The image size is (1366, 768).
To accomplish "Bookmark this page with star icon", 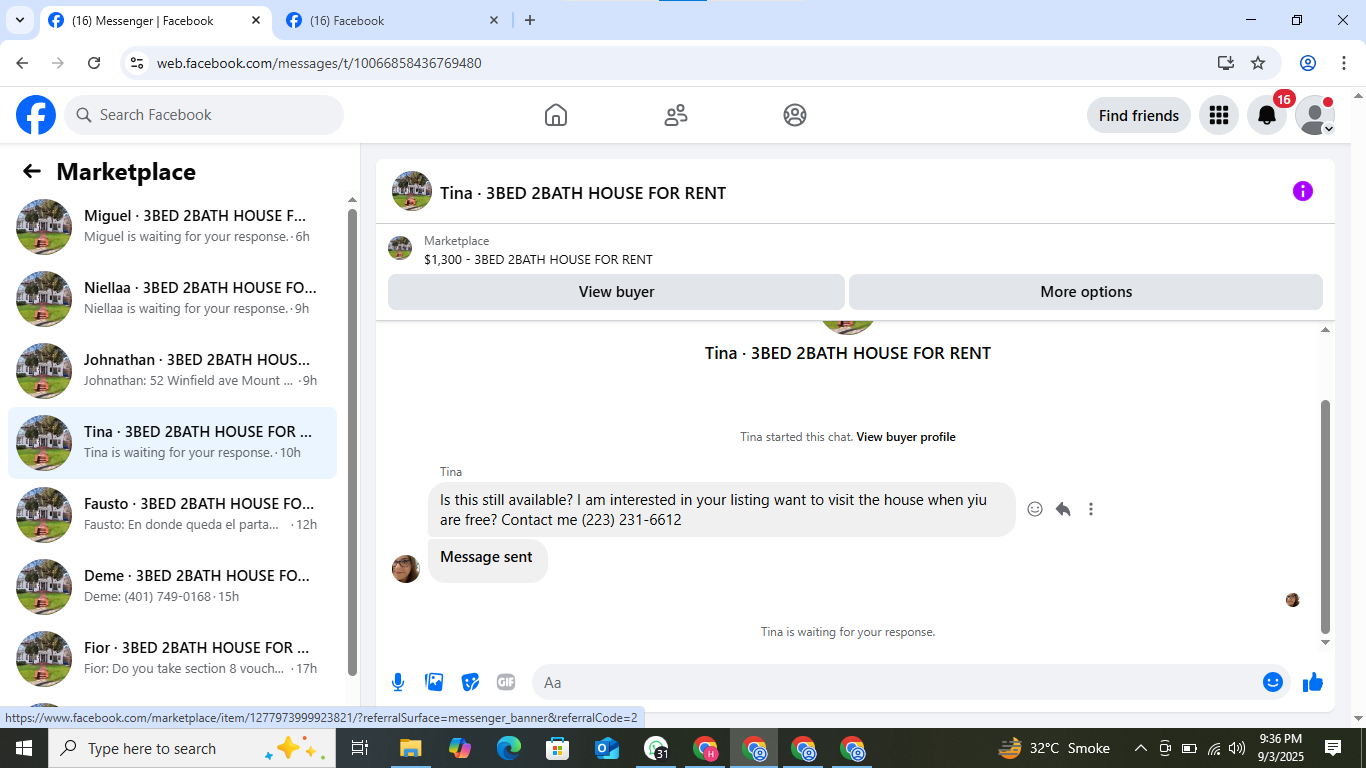I will [1258, 63].
